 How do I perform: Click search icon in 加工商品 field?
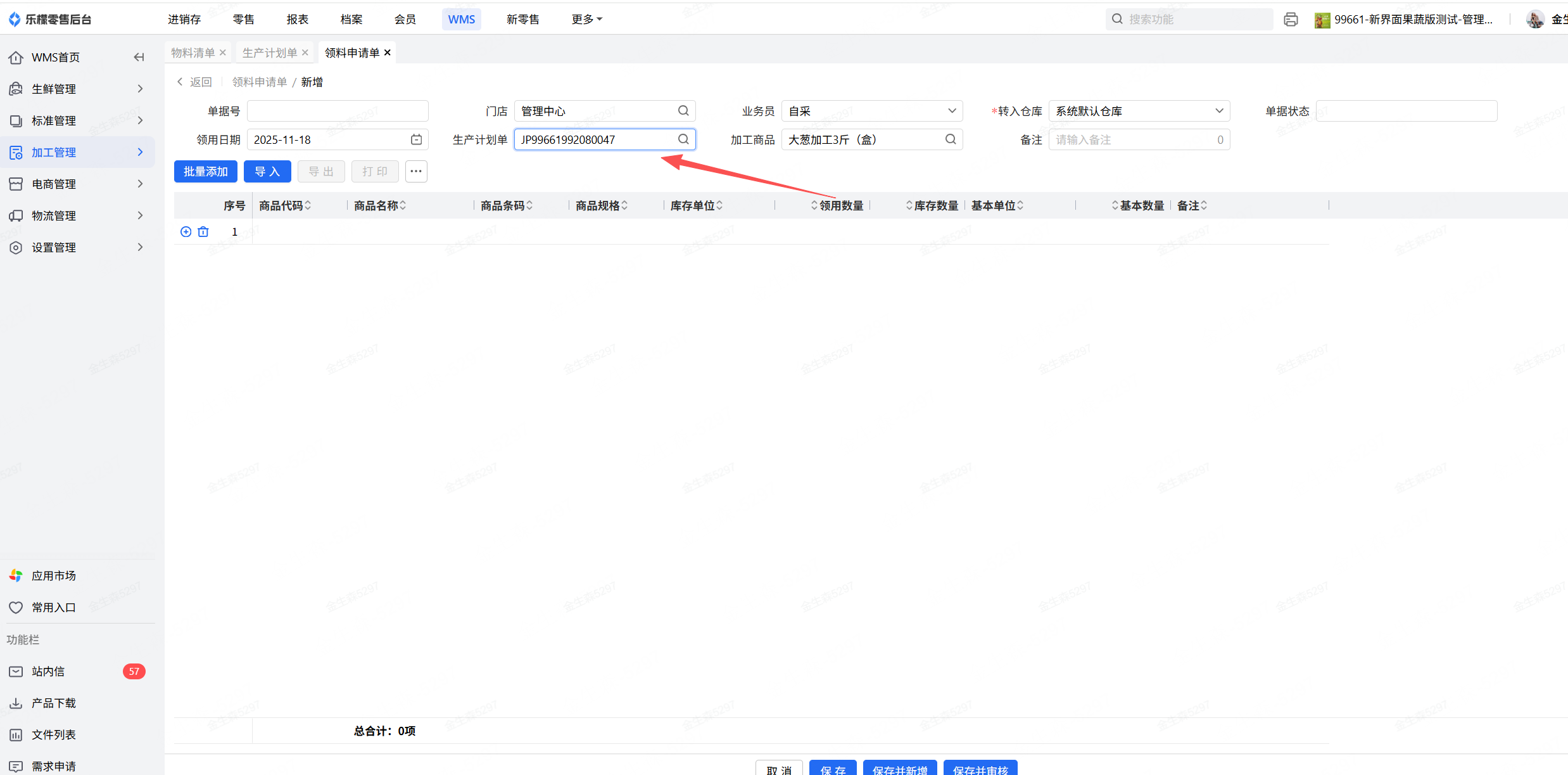(951, 139)
